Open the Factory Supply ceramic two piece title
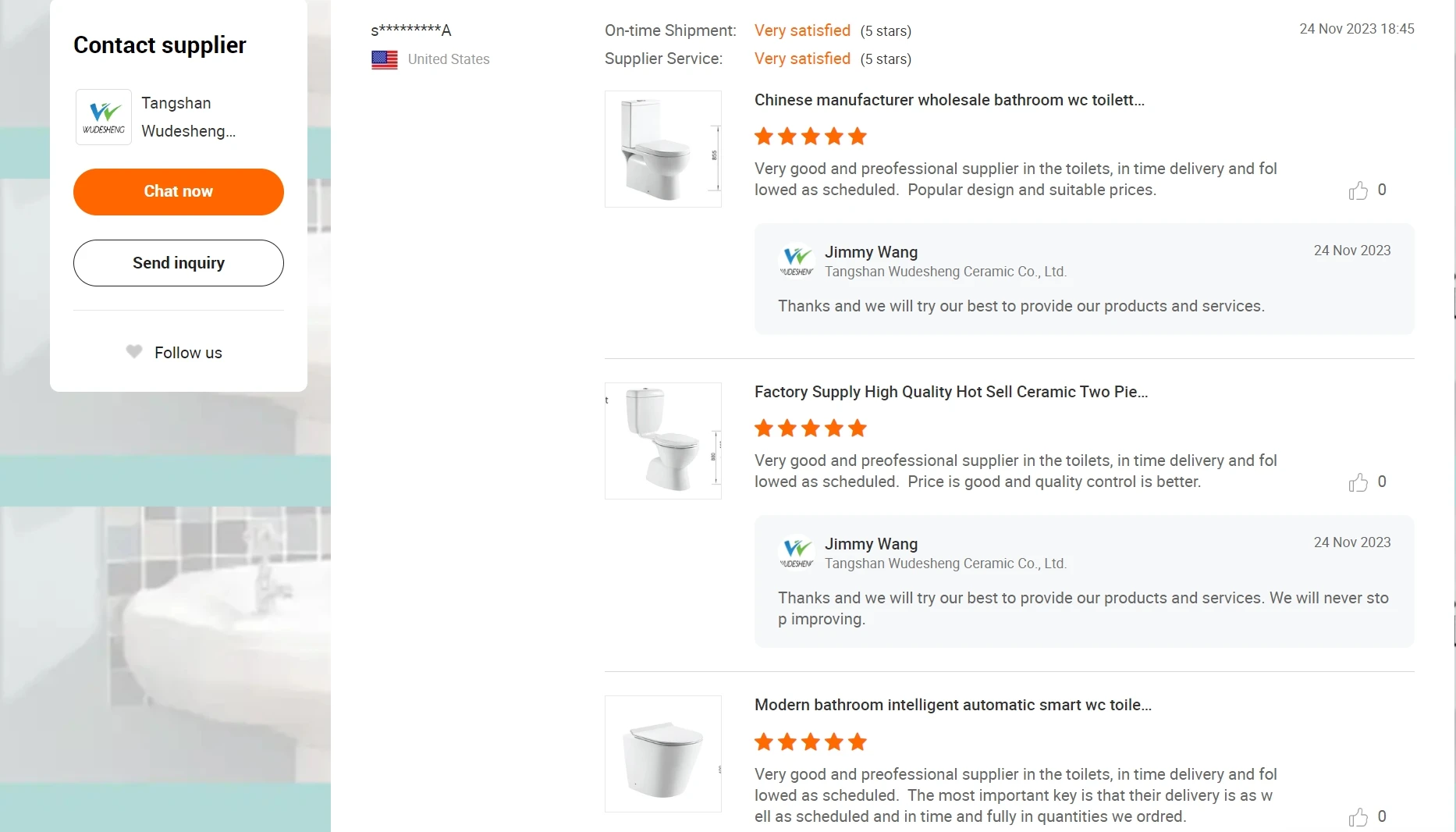Viewport: 1456px width, 832px height. 951,392
